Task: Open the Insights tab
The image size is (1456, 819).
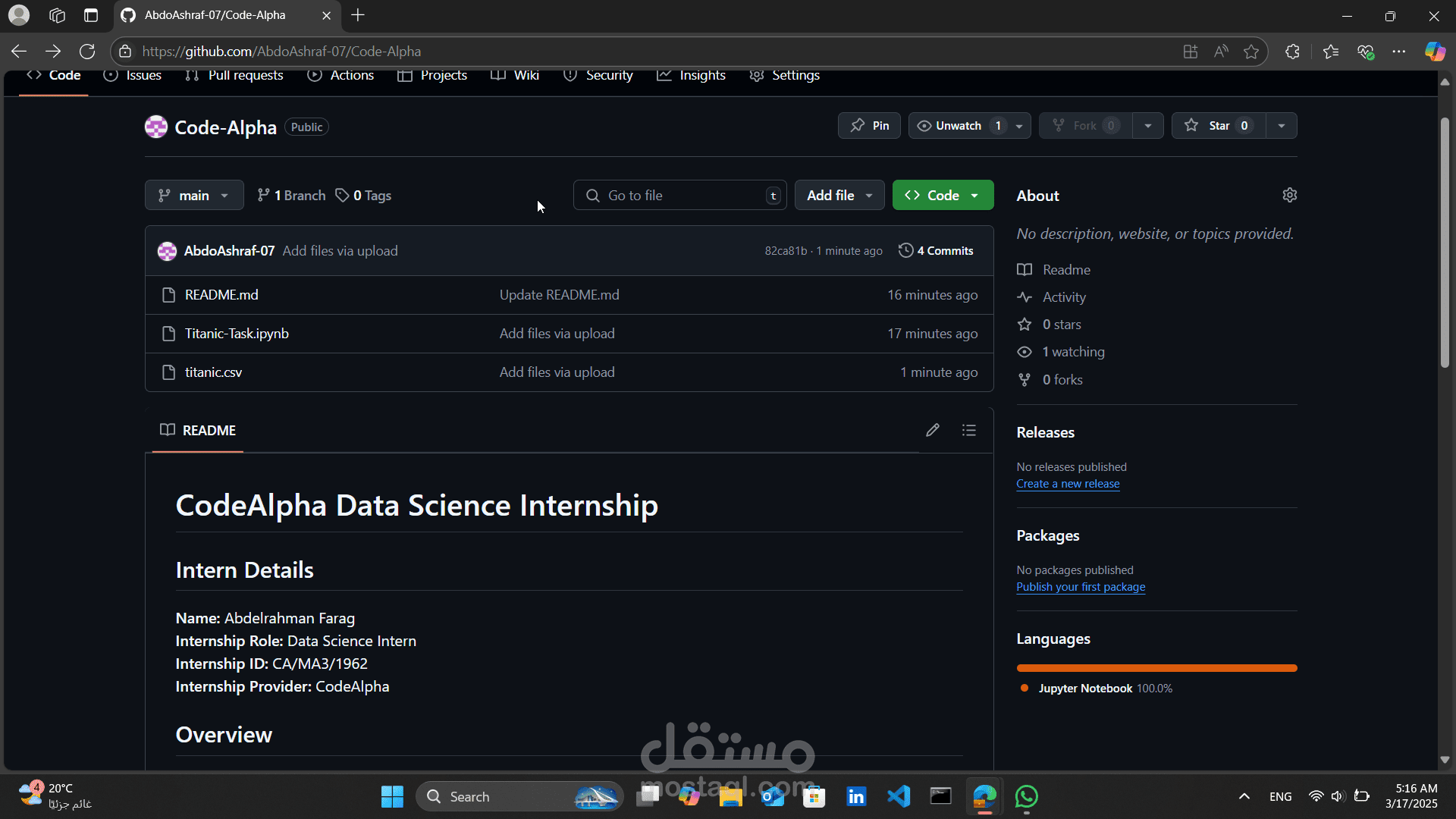Action: 691,75
